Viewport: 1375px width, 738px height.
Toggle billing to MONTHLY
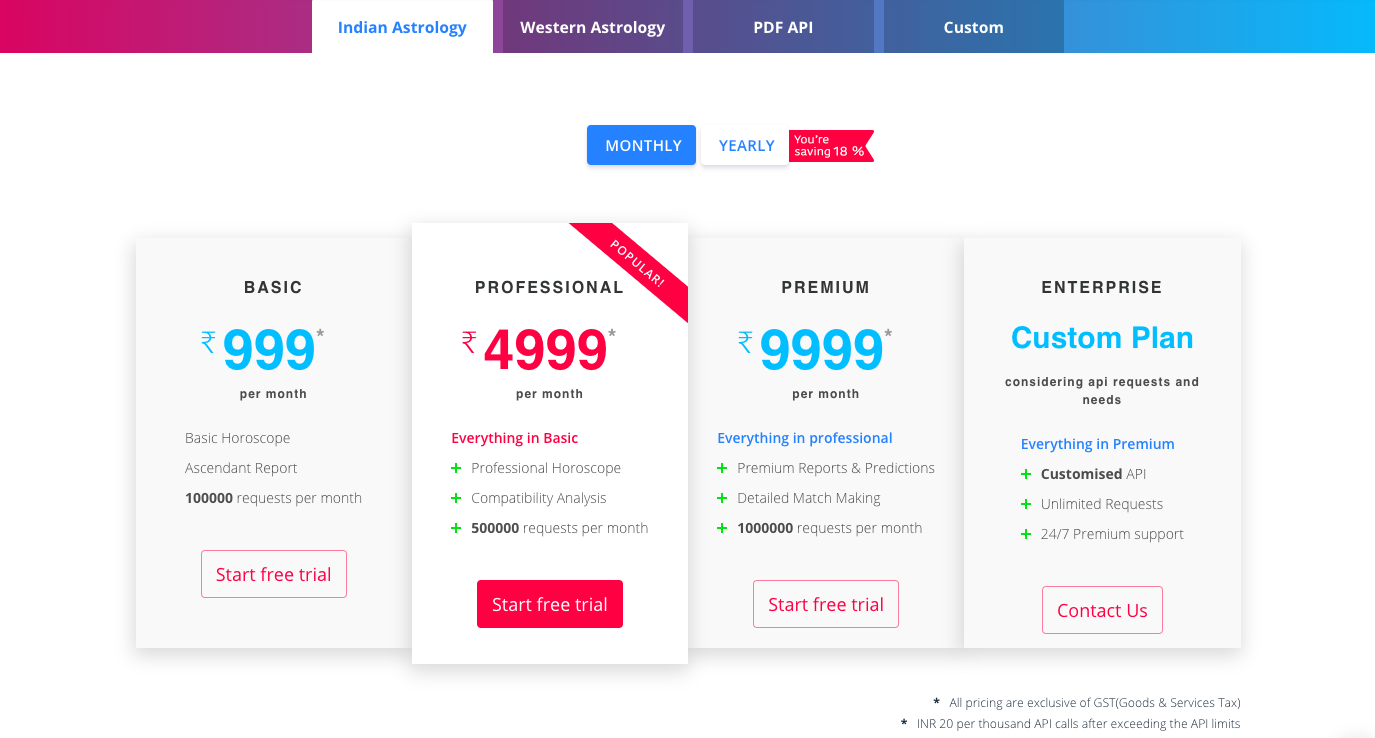pyautogui.click(x=641, y=145)
